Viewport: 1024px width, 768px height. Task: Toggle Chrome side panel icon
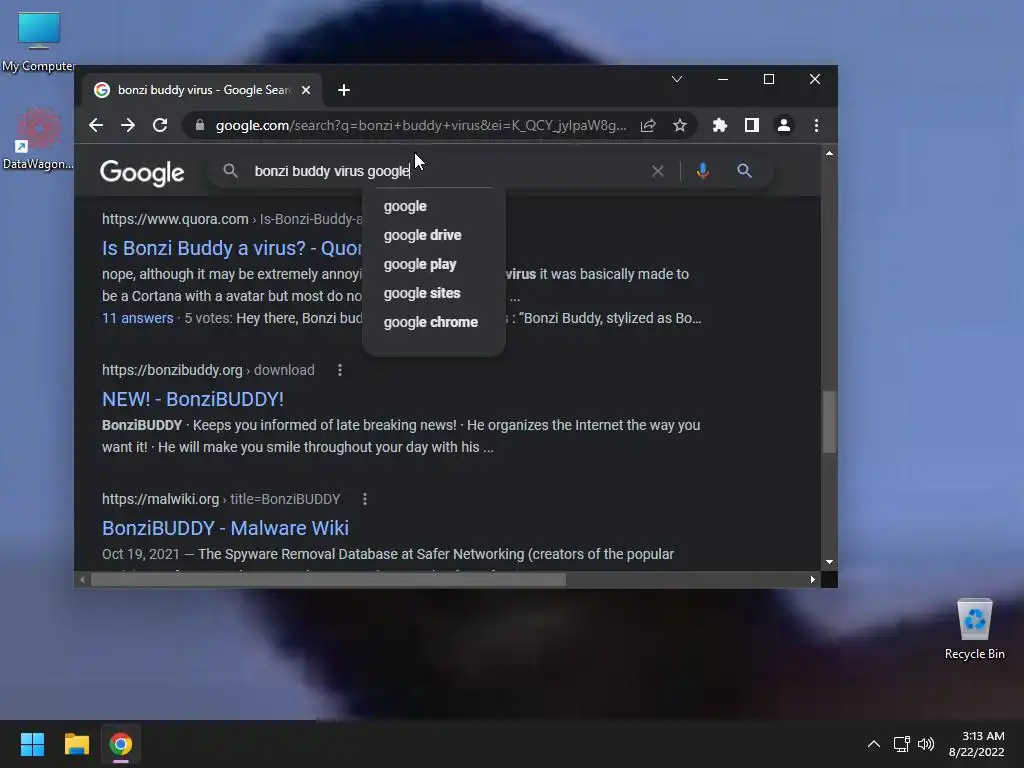[x=752, y=125]
